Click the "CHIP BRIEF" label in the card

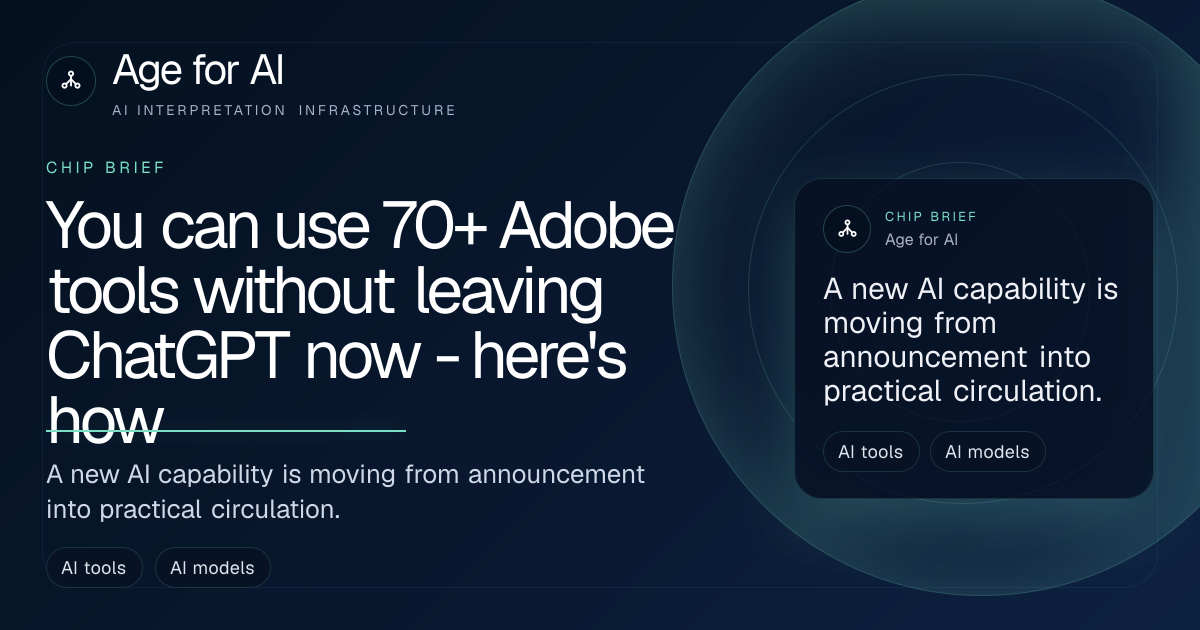(931, 216)
